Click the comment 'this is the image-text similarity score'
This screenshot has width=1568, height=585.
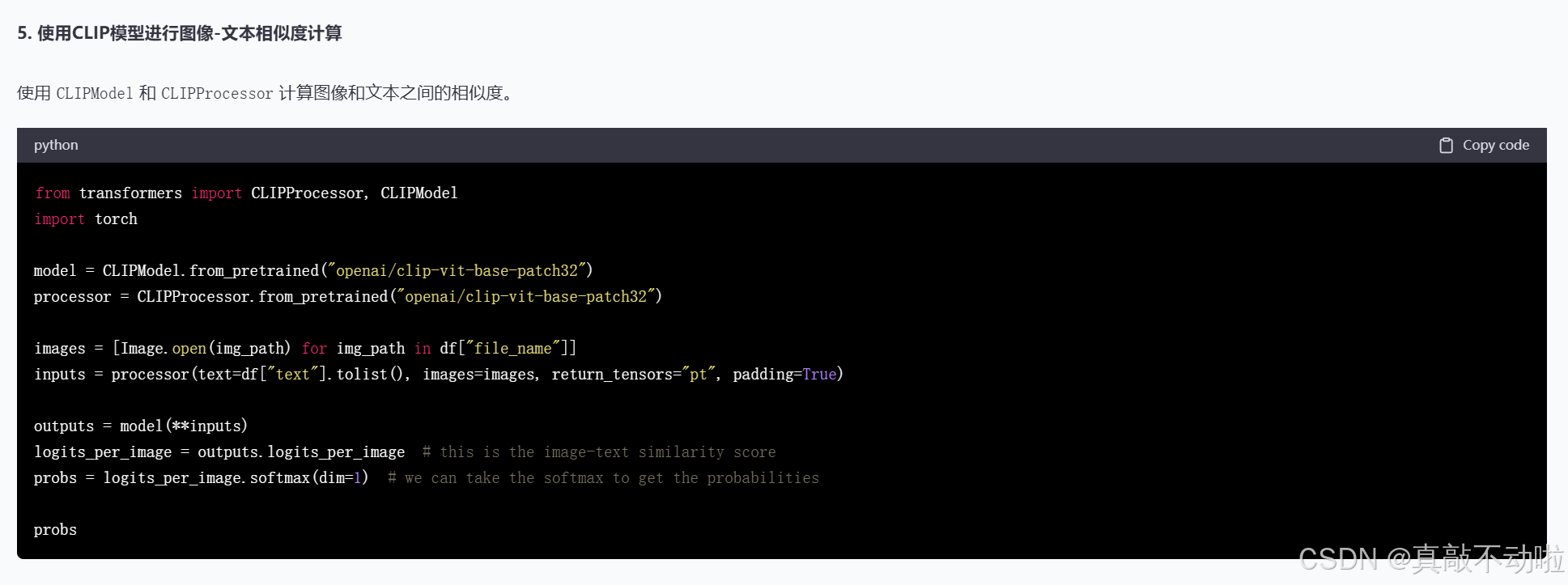click(x=599, y=452)
